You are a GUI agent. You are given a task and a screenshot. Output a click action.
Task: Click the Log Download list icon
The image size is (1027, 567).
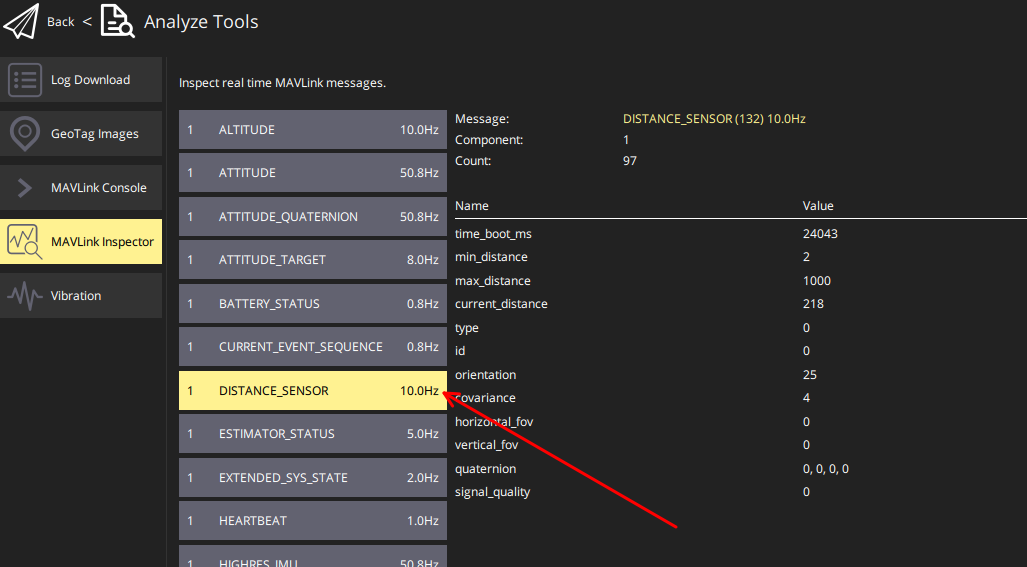pos(25,80)
